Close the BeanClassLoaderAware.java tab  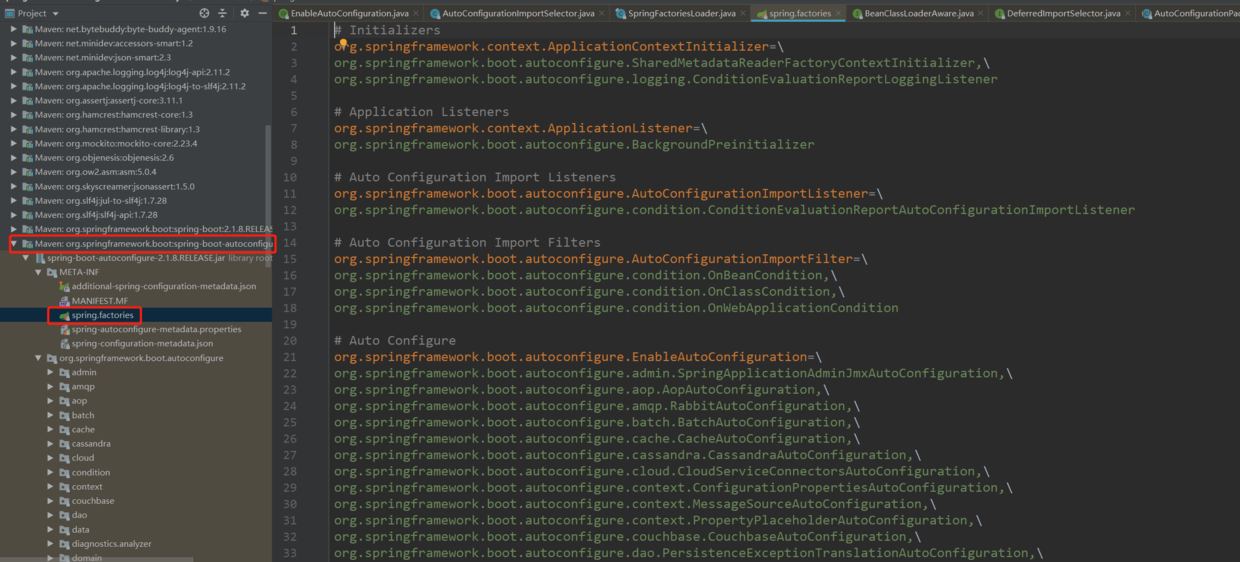pos(982,13)
